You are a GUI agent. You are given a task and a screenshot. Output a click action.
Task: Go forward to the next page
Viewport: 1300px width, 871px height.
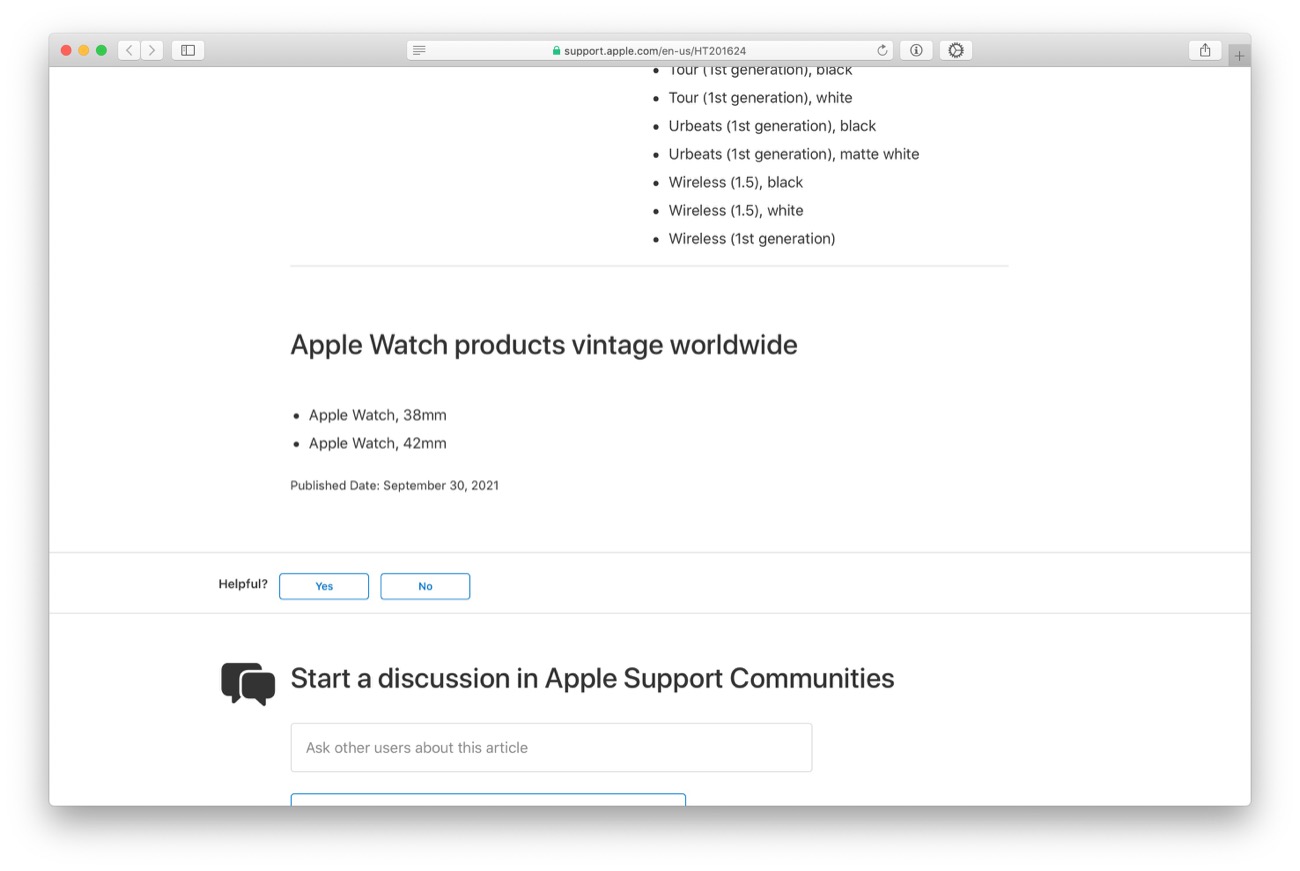pos(151,49)
